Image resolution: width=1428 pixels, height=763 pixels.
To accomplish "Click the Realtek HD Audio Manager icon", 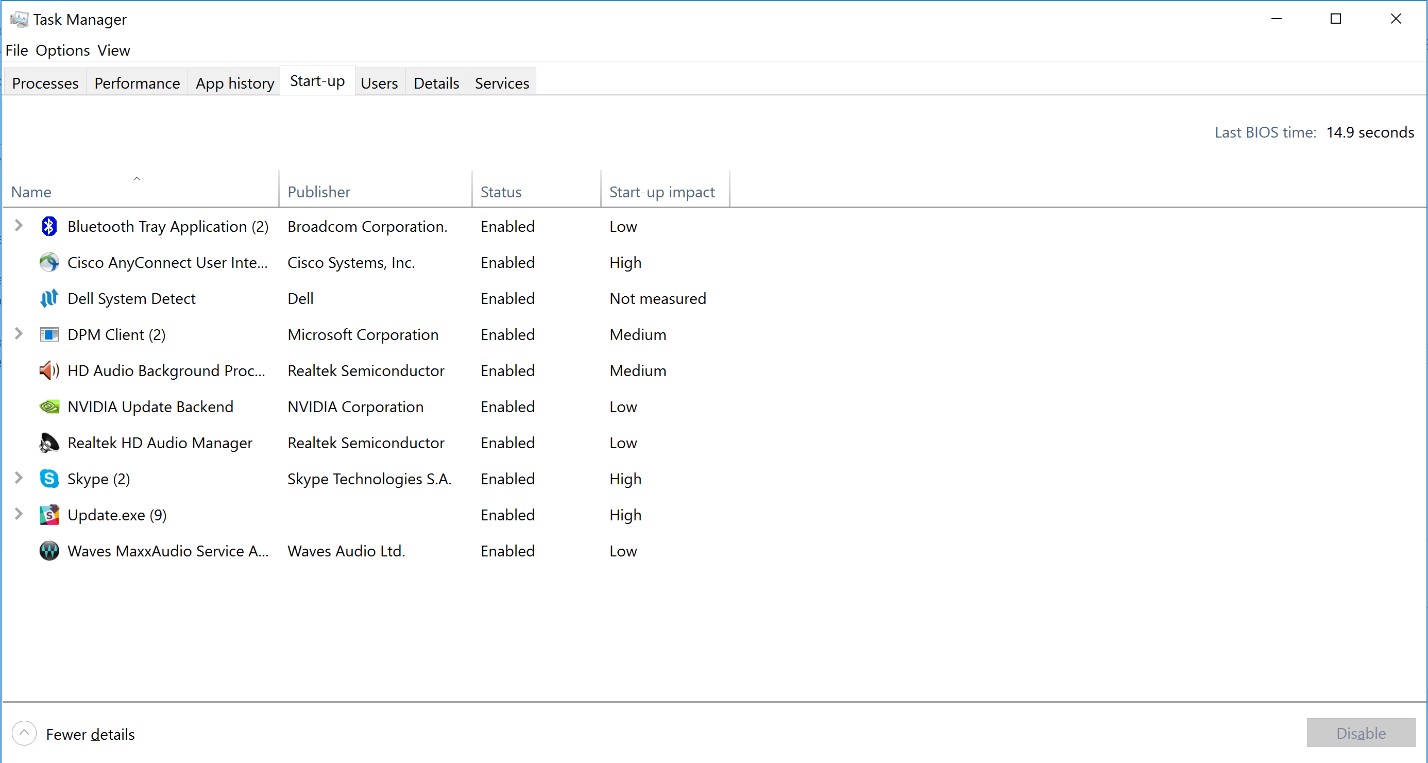I will click(x=49, y=443).
